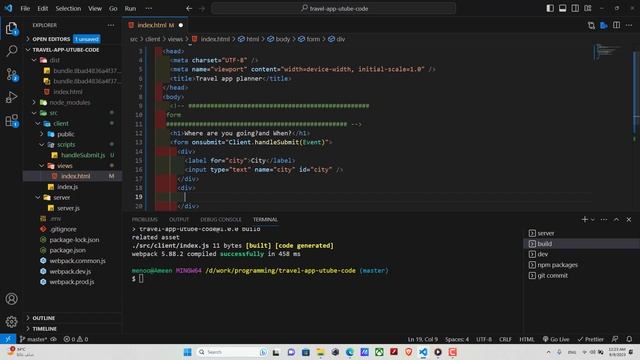Open the Selection menu
The height and width of the screenshot is (360, 640).
click(68, 8)
